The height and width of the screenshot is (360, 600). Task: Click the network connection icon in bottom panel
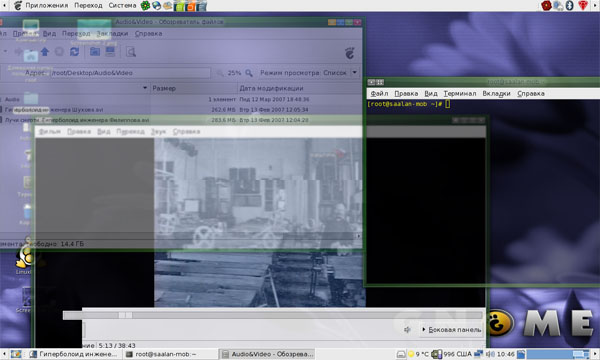pyautogui.click(x=478, y=354)
